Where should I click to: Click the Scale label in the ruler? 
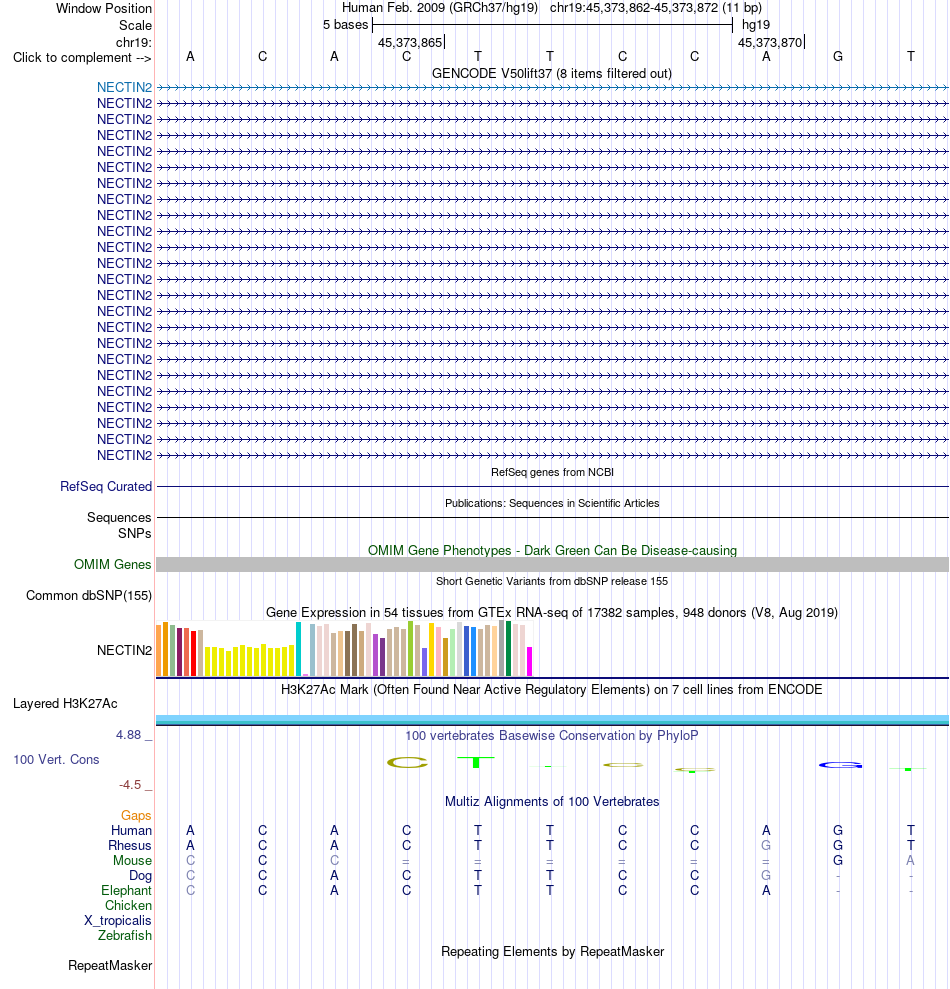click(x=136, y=25)
